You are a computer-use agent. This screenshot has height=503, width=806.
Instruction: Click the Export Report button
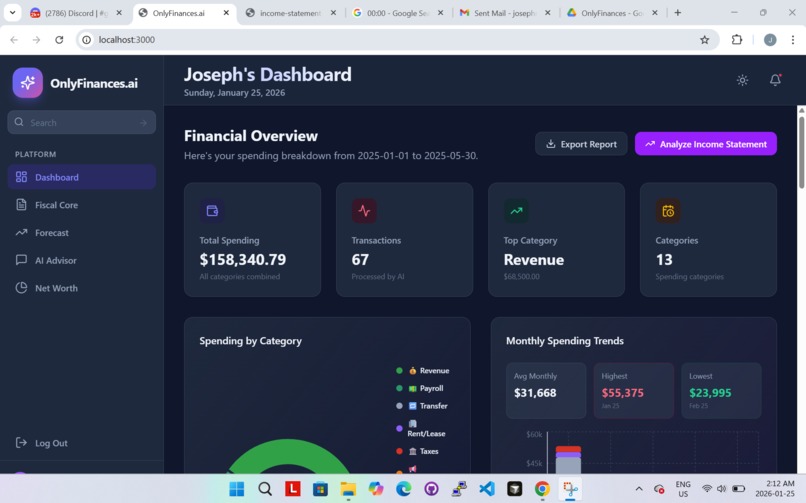pyautogui.click(x=581, y=144)
